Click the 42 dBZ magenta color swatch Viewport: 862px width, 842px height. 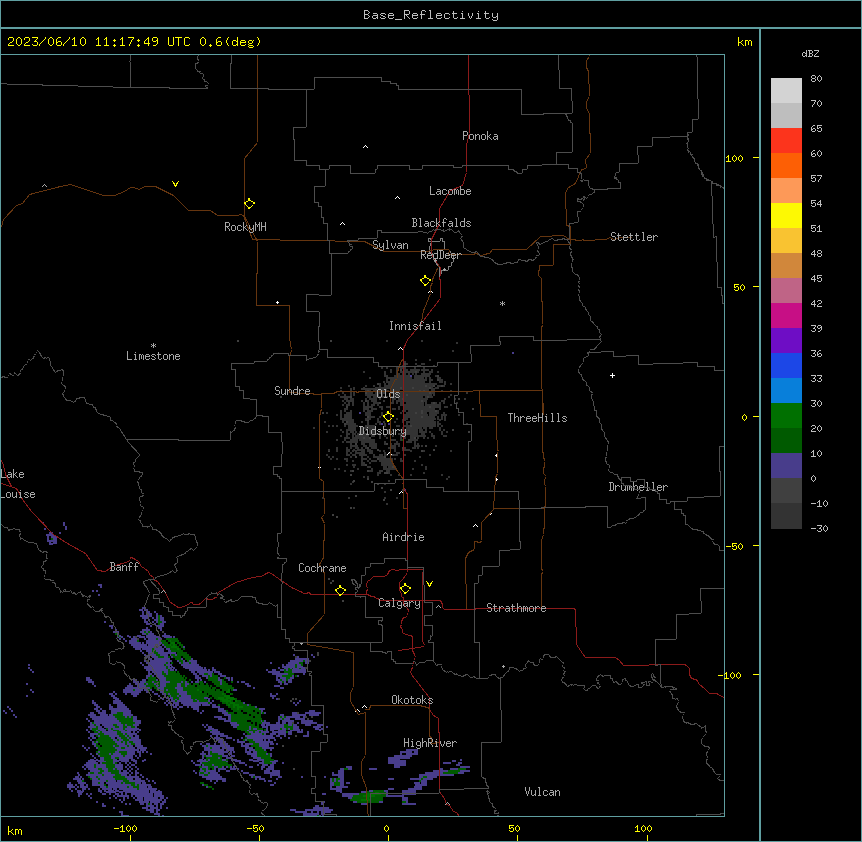(786, 315)
